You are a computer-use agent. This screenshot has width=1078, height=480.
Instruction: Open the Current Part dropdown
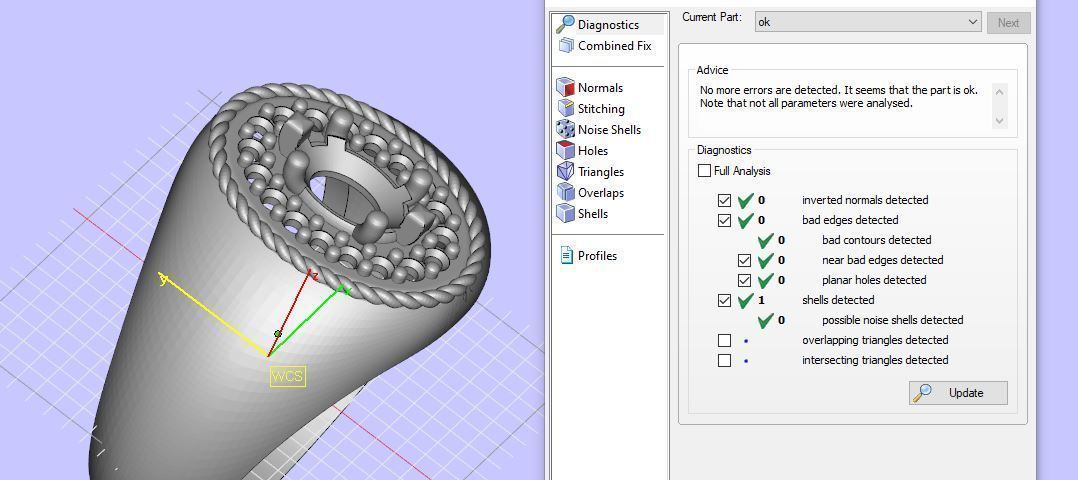[x=868, y=22]
